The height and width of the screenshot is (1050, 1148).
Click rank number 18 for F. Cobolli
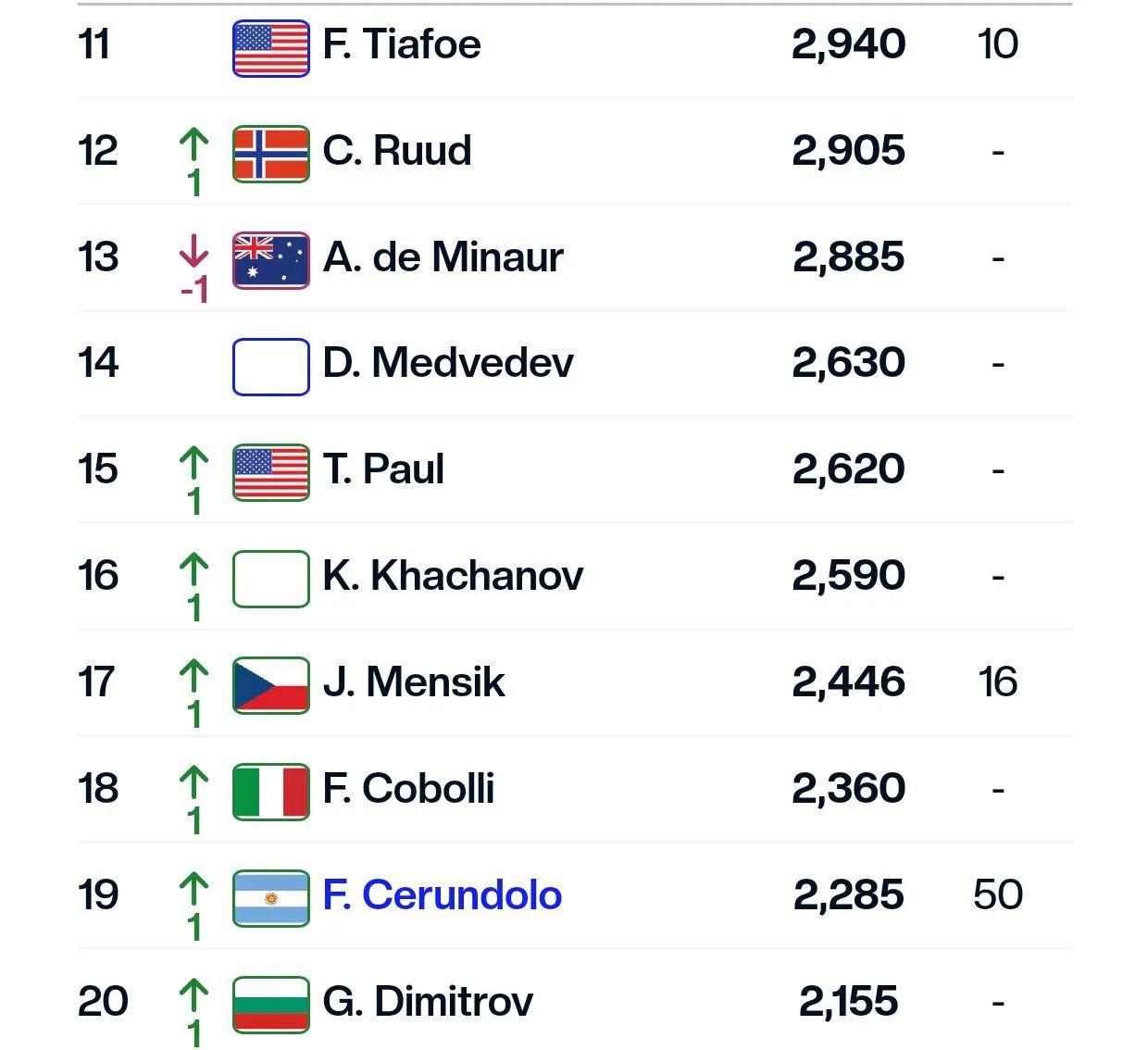pos(98,789)
